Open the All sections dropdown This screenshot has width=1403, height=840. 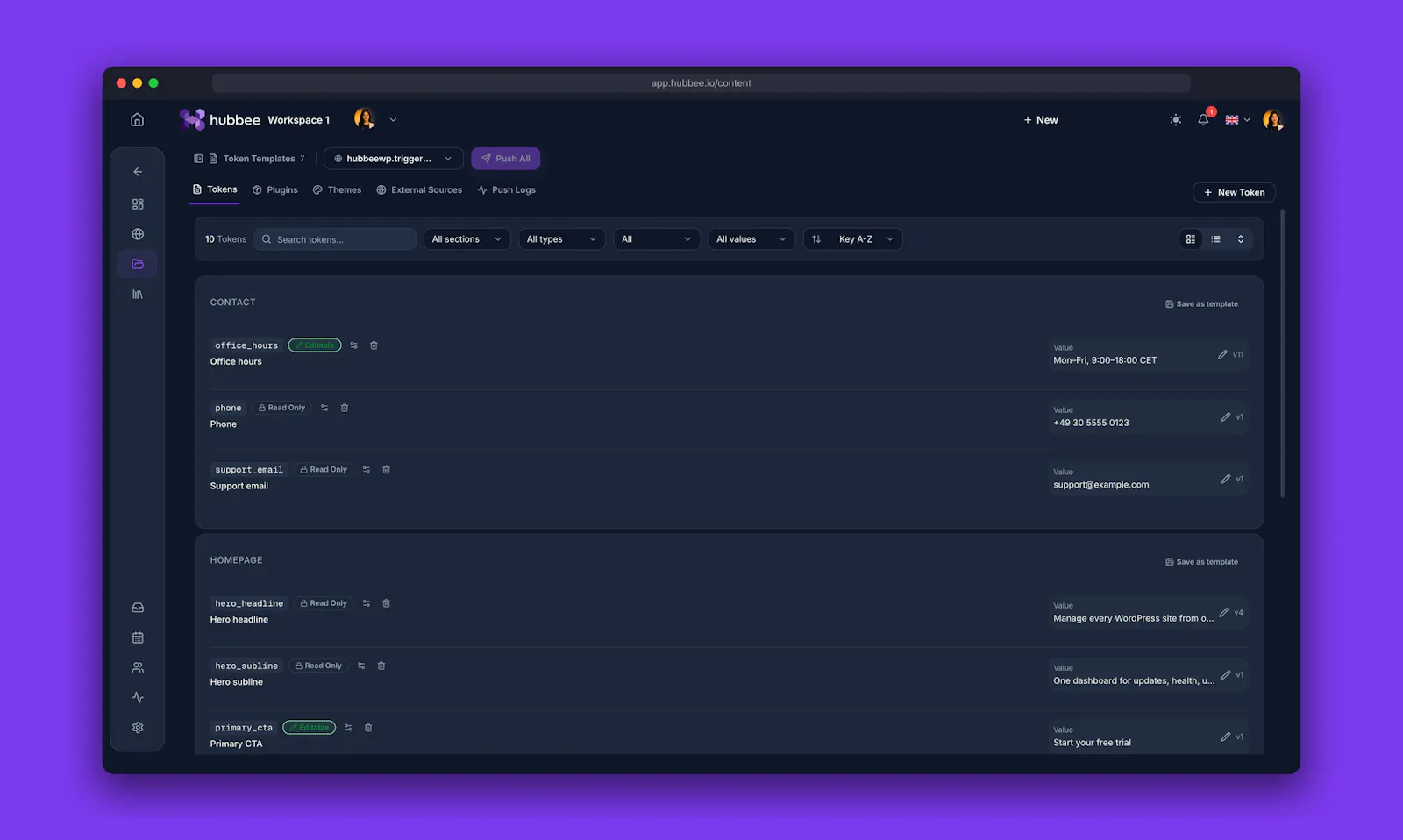point(466,239)
